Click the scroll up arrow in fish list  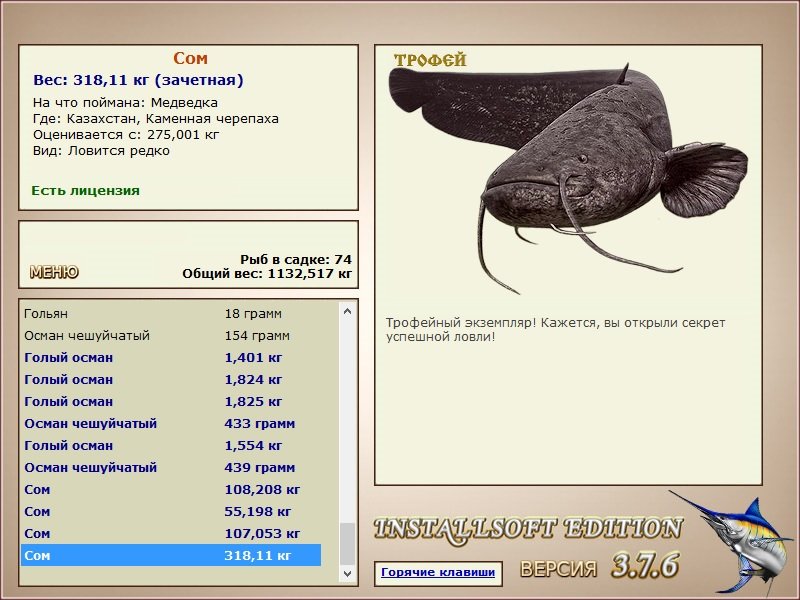347,311
